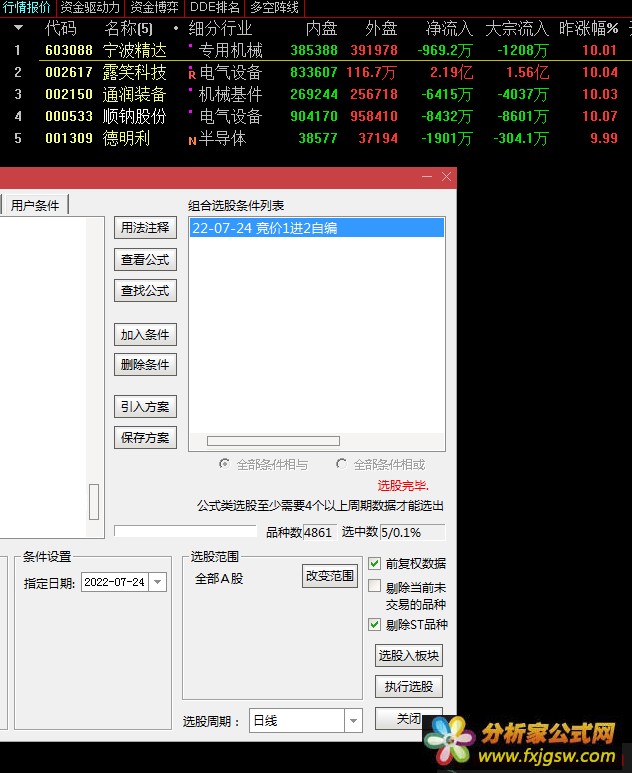Select the 全部条件相与 radio button
This screenshot has height=773, width=632.
224,464
